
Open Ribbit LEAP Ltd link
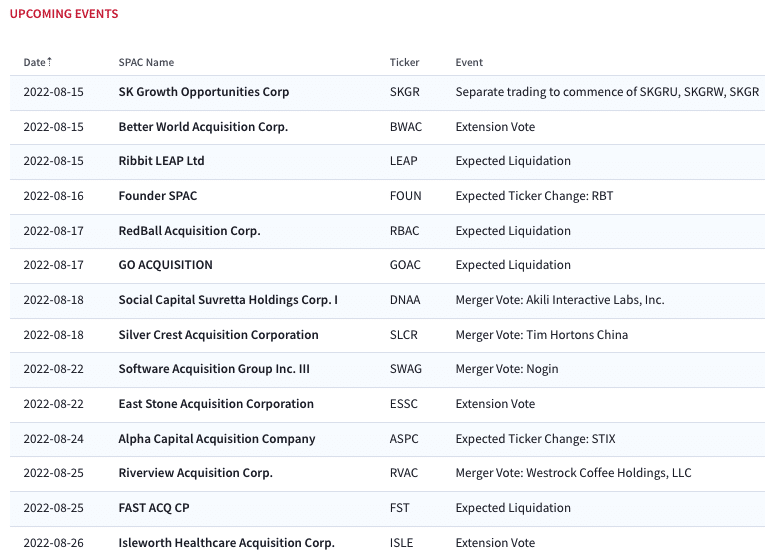[x=161, y=161]
